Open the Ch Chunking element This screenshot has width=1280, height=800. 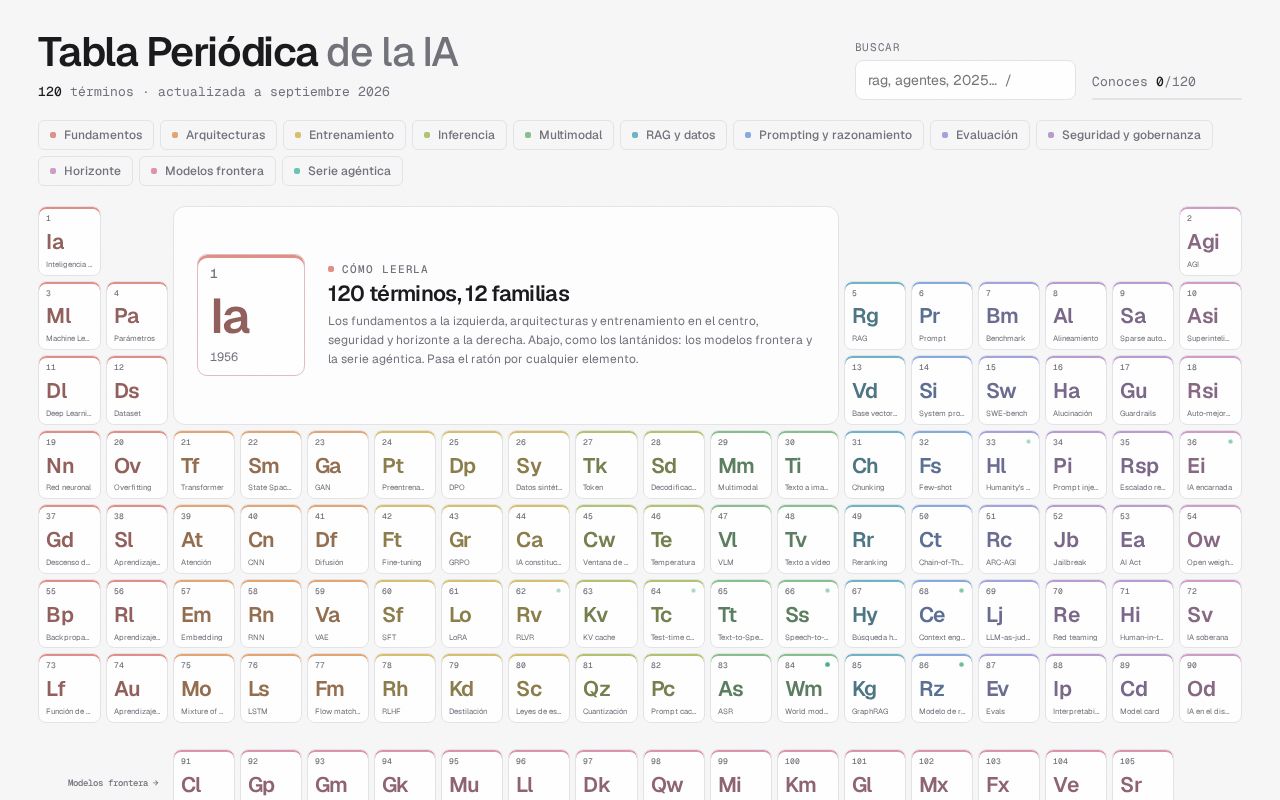[875, 465]
